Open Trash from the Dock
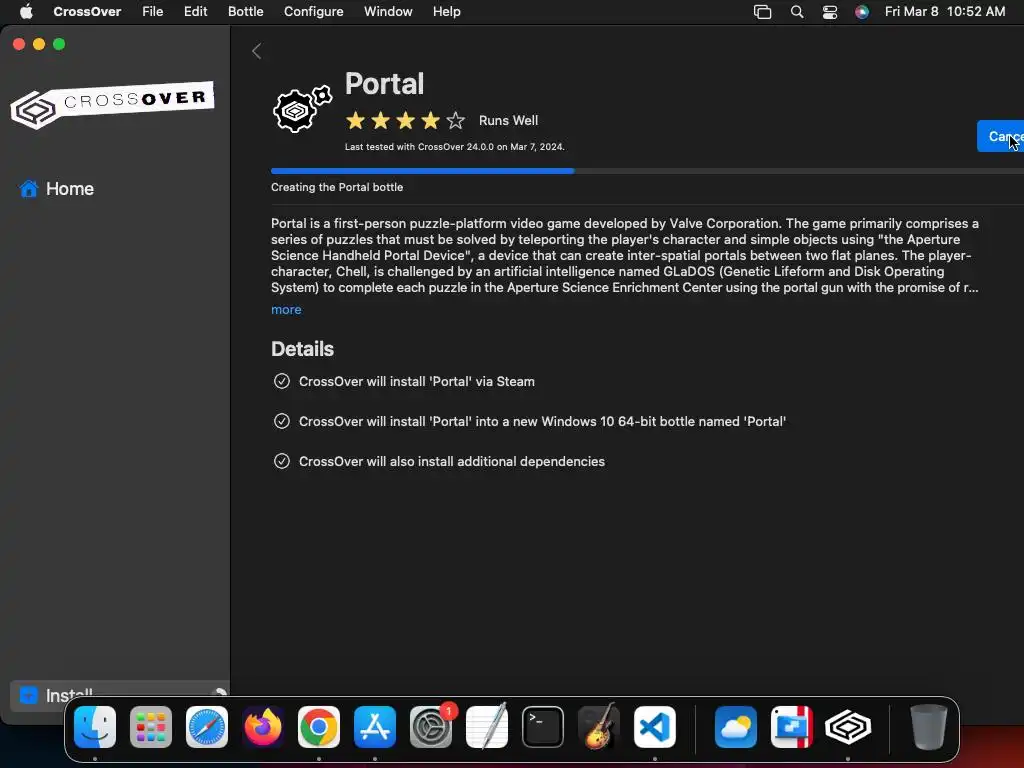This screenshot has height=768, width=1024. (929, 727)
